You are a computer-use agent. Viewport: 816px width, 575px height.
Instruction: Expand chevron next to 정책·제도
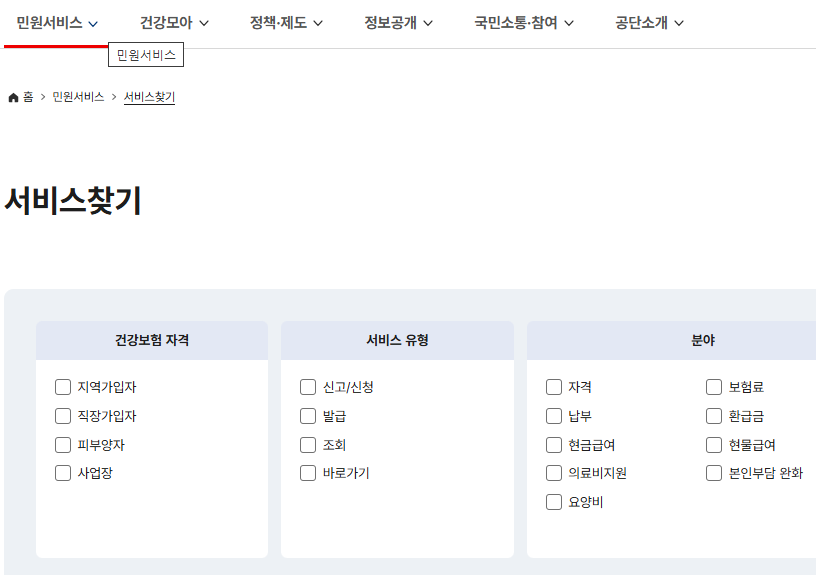click(x=318, y=23)
